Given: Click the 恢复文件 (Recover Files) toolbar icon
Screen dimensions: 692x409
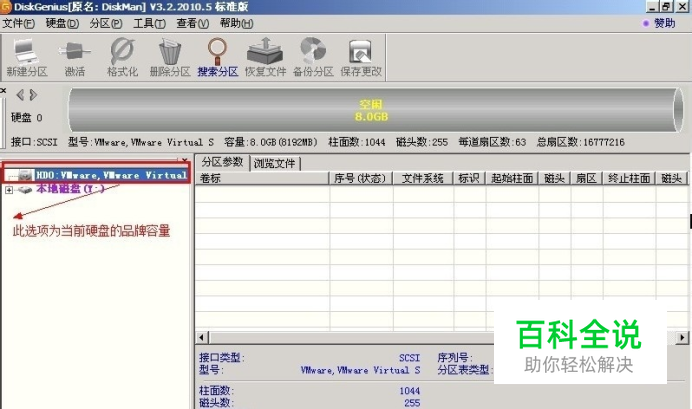Looking at the screenshot, I should coord(265,58).
